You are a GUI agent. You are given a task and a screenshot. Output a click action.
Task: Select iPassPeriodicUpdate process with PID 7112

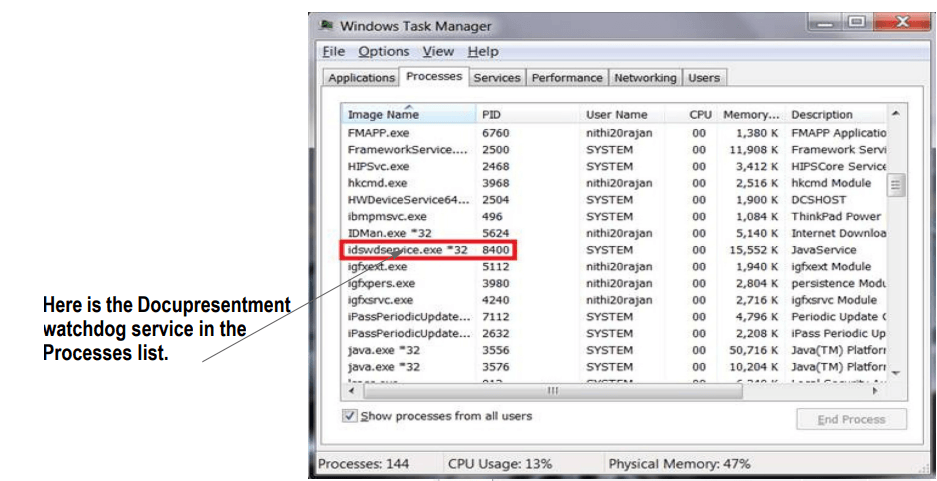point(614,317)
